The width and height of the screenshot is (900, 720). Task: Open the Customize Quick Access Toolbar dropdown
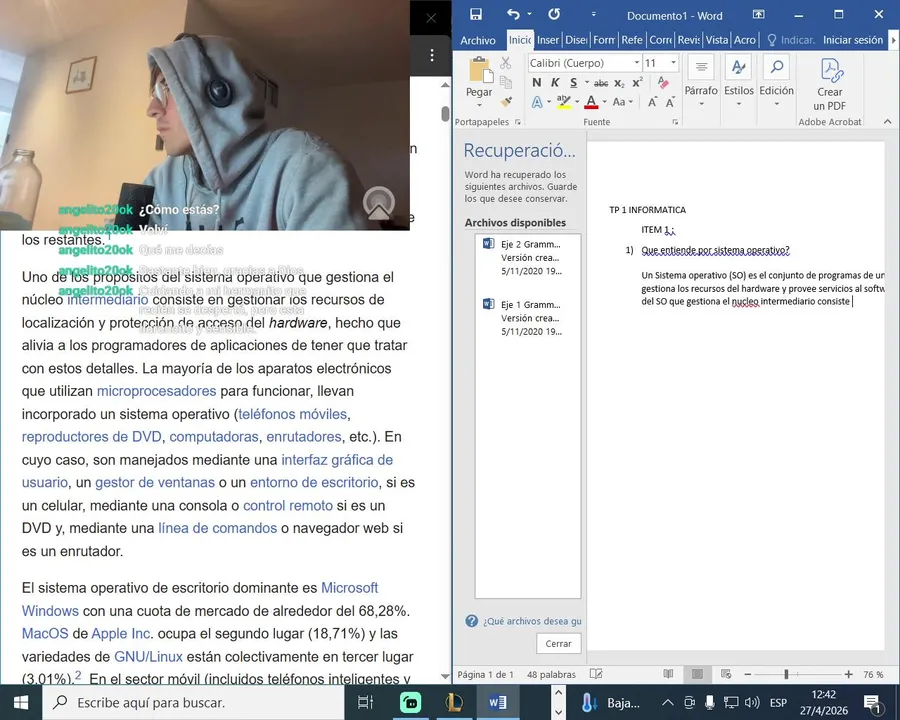pos(593,14)
